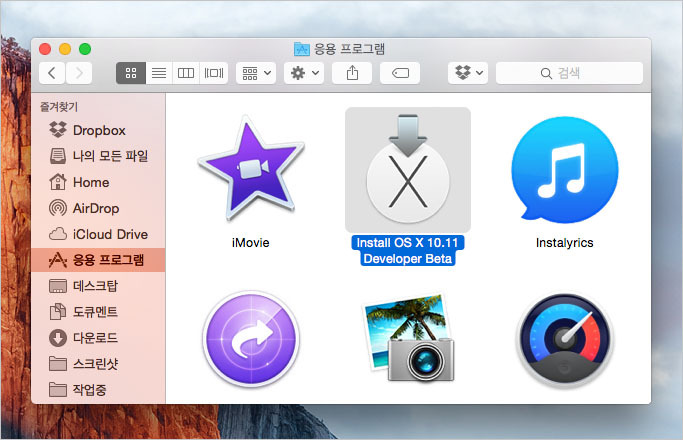Viewport: 683px width, 440px height.
Task: Go forward with the right chevron button
Action: pos(79,73)
